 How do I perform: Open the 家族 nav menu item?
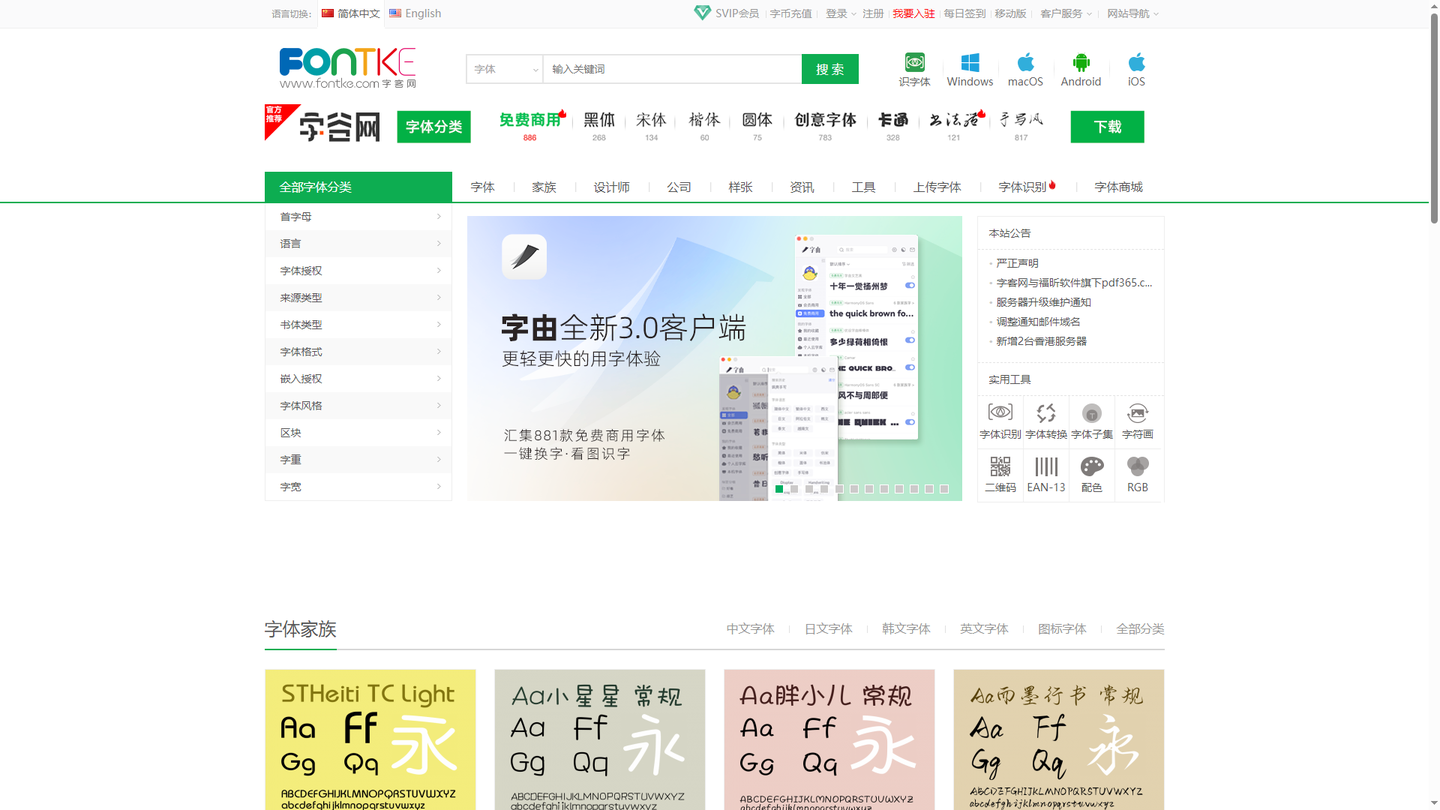click(544, 187)
